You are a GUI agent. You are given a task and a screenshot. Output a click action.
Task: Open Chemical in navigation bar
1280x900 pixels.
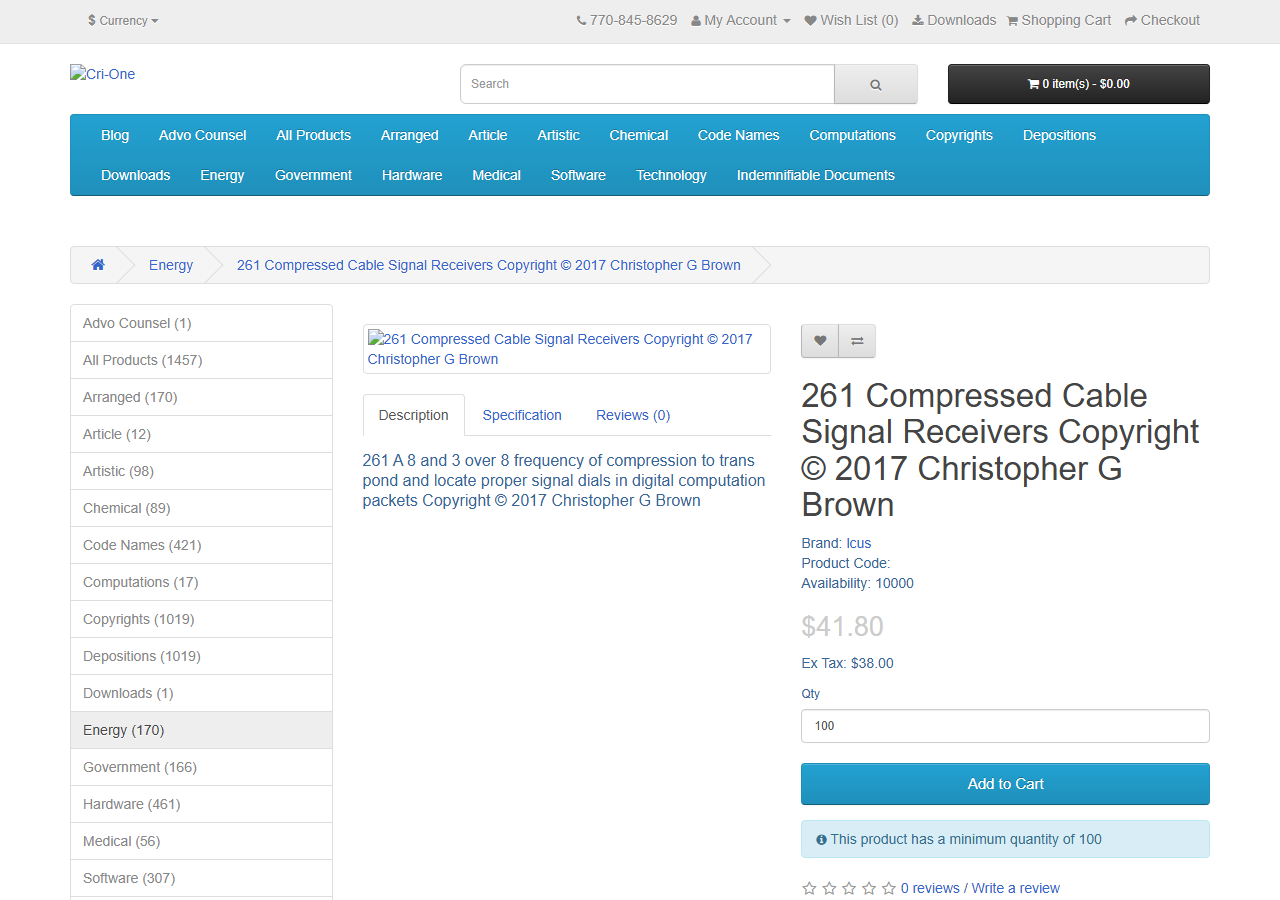pyautogui.click(x=639, y=135)
